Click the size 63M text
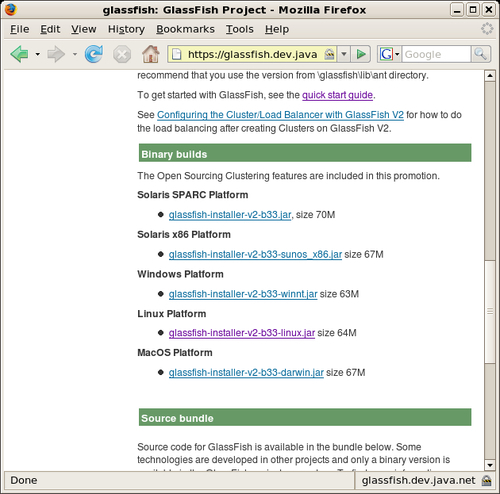The height and width of the screenshot is (494, 500). 339,294
